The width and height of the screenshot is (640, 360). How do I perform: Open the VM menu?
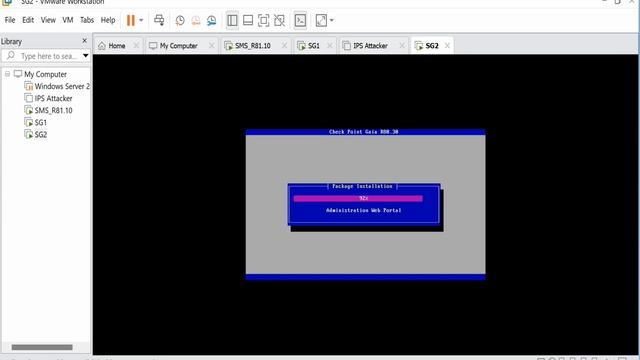[x=68, y=20]
